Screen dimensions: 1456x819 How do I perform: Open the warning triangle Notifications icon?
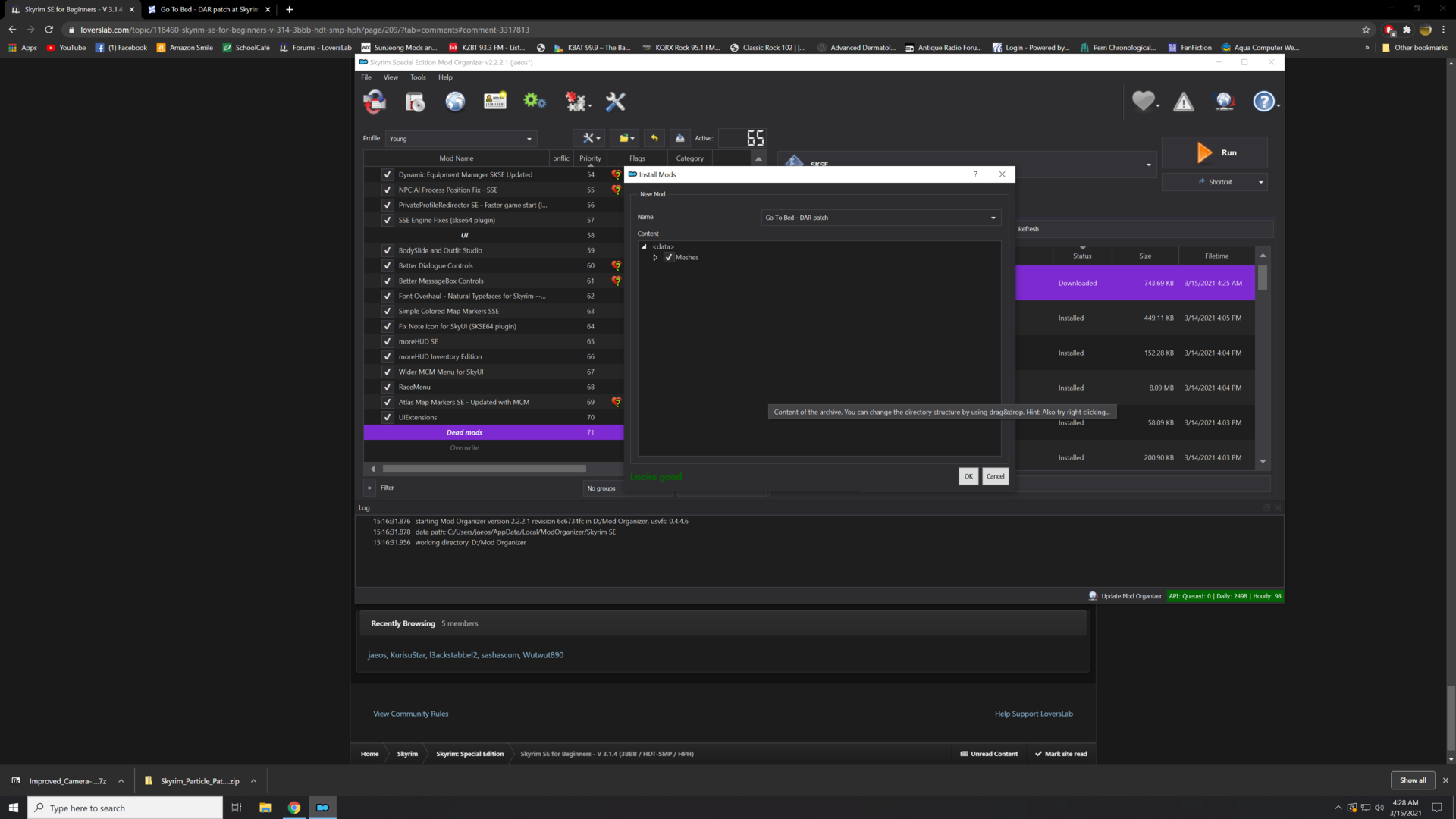click(x=1184, y=102)
